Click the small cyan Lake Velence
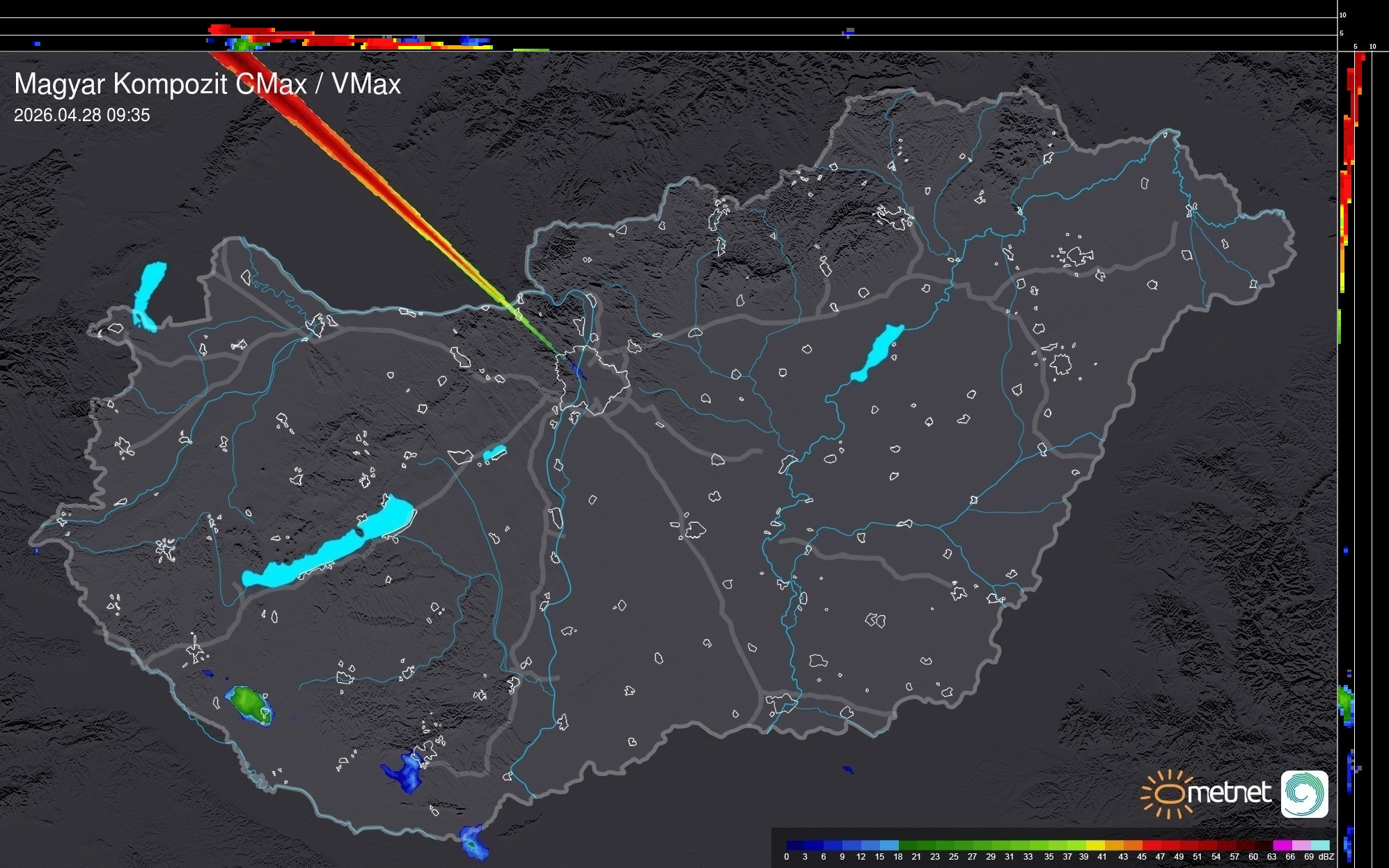Screen dimensions: 1389x868 494,454
